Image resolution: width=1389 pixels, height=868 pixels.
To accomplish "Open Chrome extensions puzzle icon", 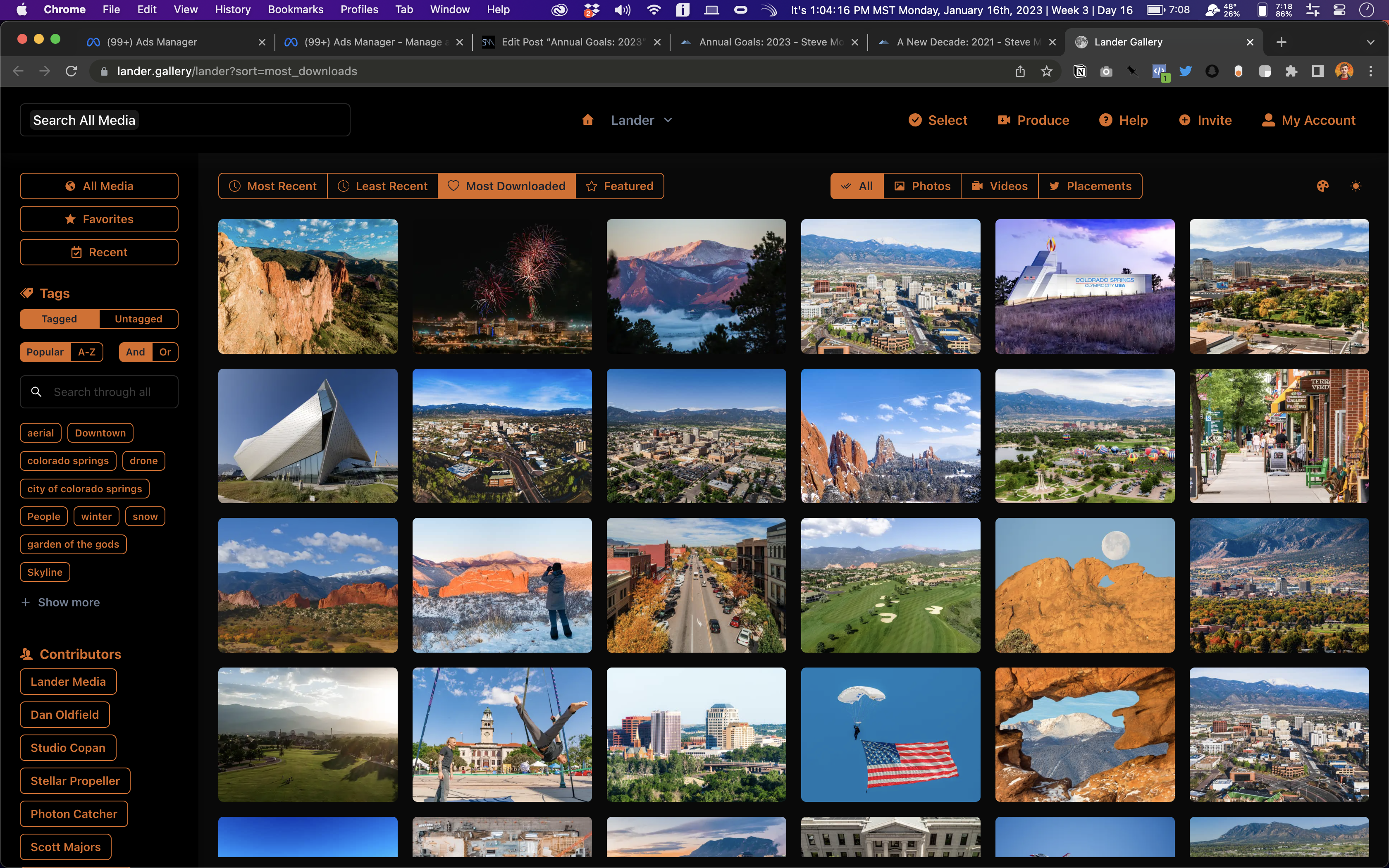I will point(1291,71).
